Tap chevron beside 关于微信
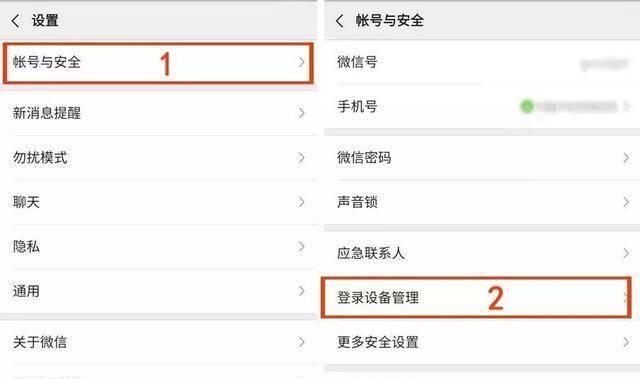The width and height of the screenshot is (640, 379). [x=301, y=342]
